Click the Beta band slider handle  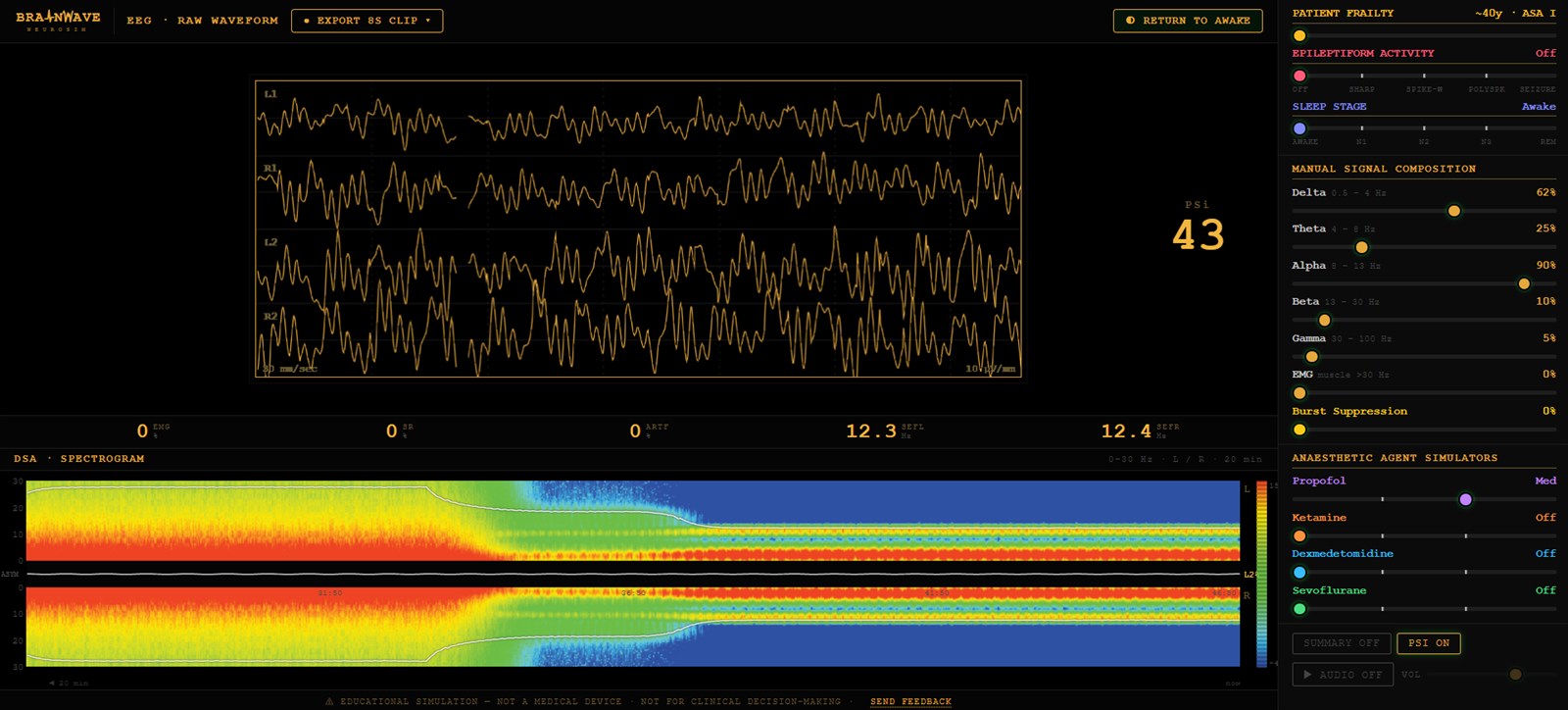tap(1324, 320)
